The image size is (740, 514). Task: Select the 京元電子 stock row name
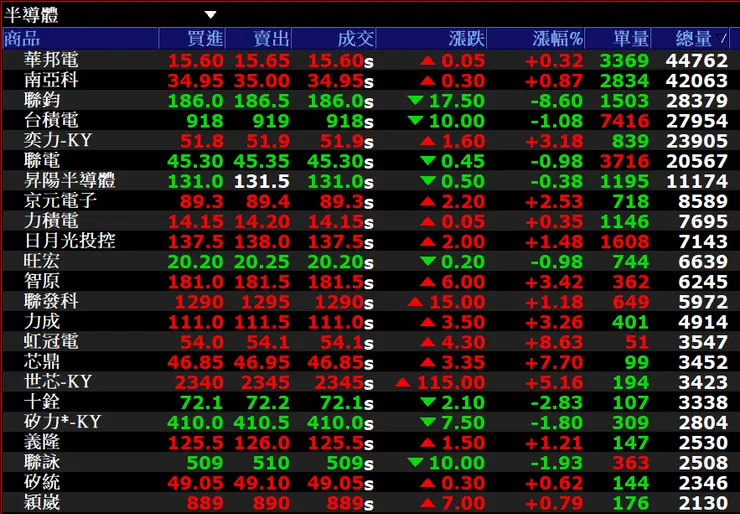tap(60, 201)
